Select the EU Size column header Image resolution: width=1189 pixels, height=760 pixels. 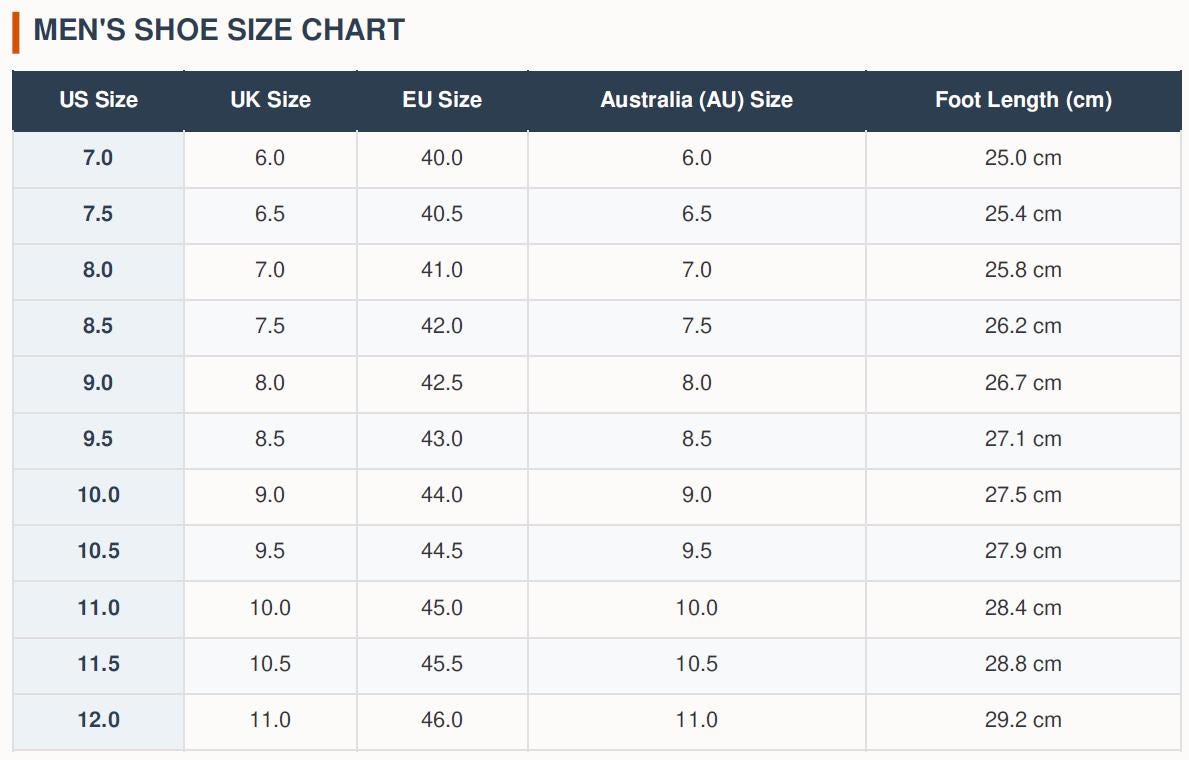pos(442,100)
